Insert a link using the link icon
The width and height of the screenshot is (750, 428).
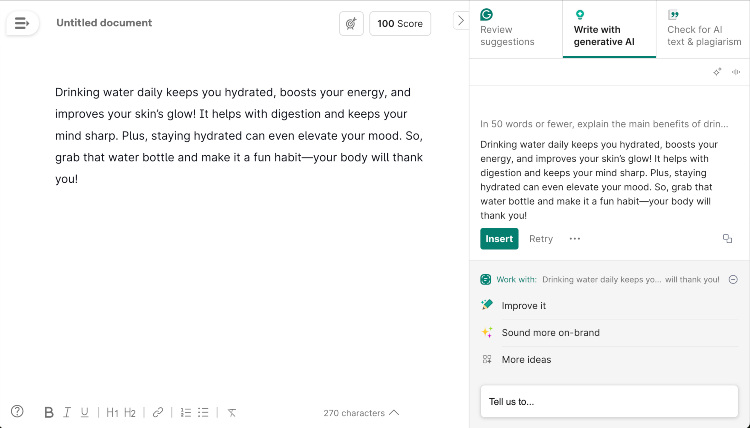158,412
